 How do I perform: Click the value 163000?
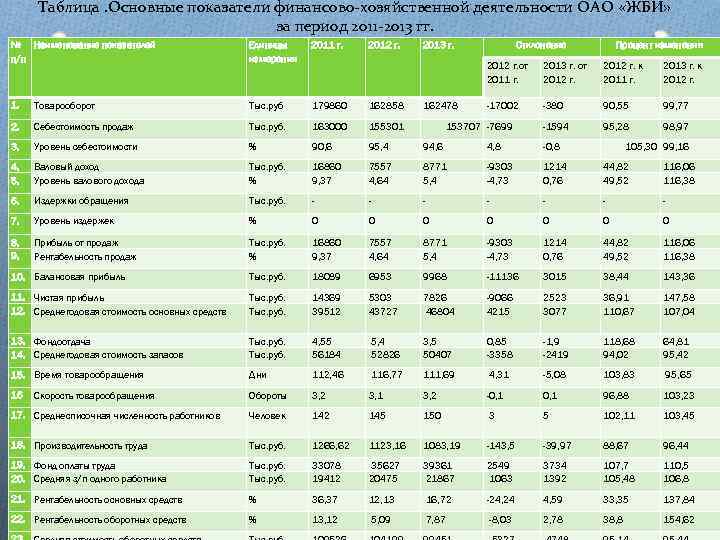(x=329, y=126)
